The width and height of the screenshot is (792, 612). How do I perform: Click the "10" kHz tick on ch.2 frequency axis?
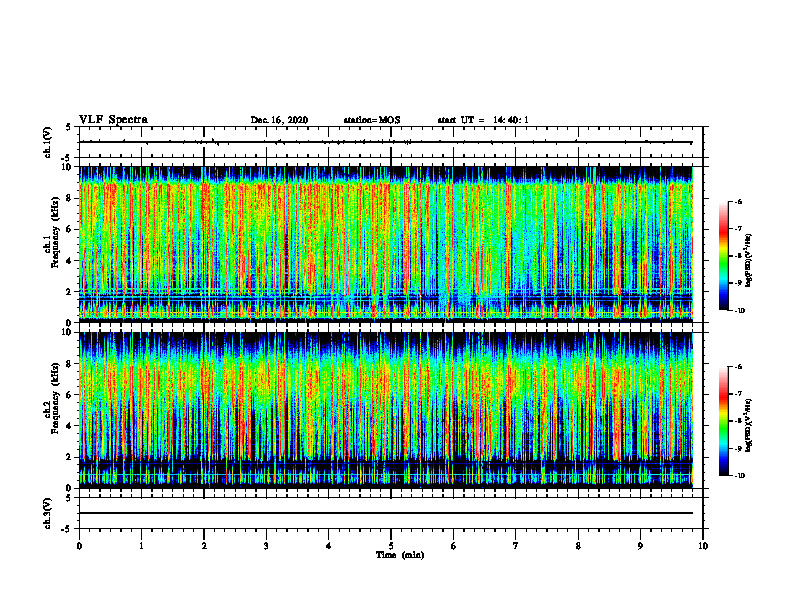click(x=67, y=332)
